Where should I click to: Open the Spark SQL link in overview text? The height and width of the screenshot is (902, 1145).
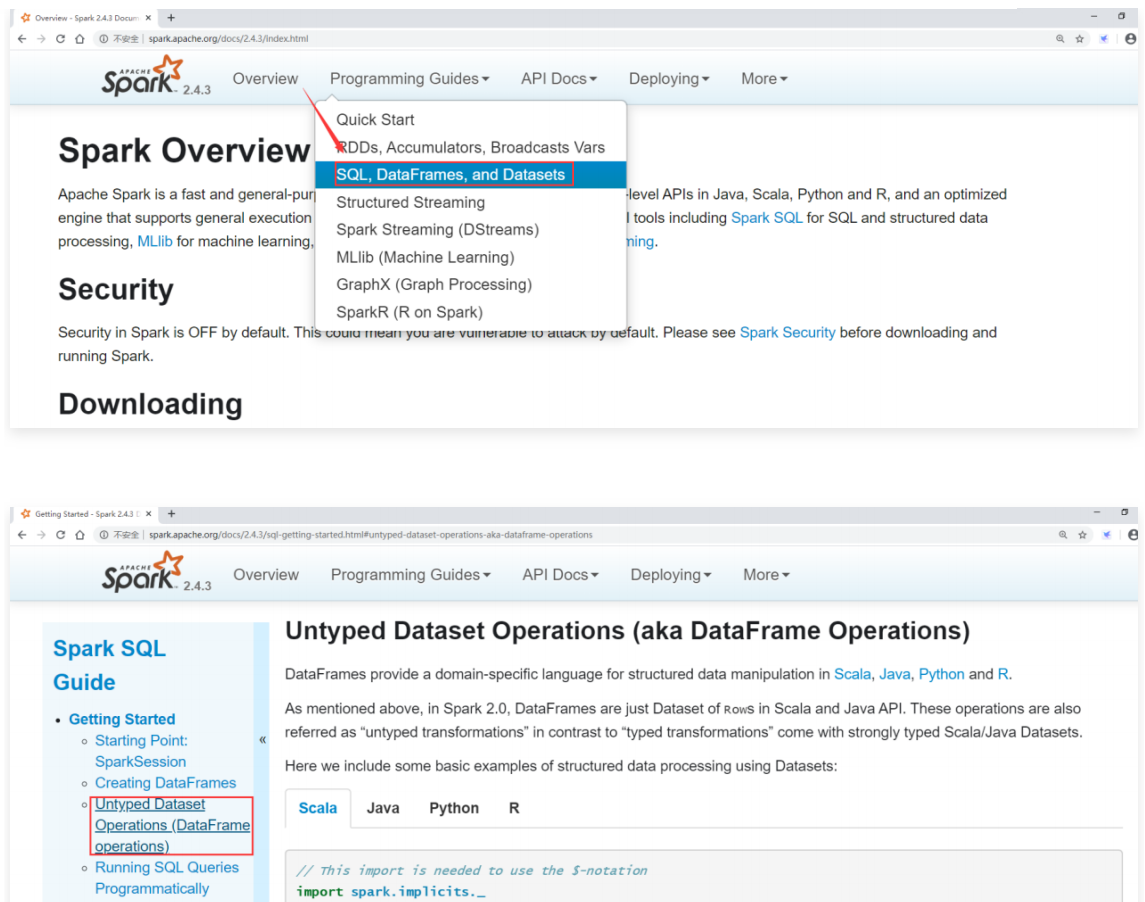(766, 218)
